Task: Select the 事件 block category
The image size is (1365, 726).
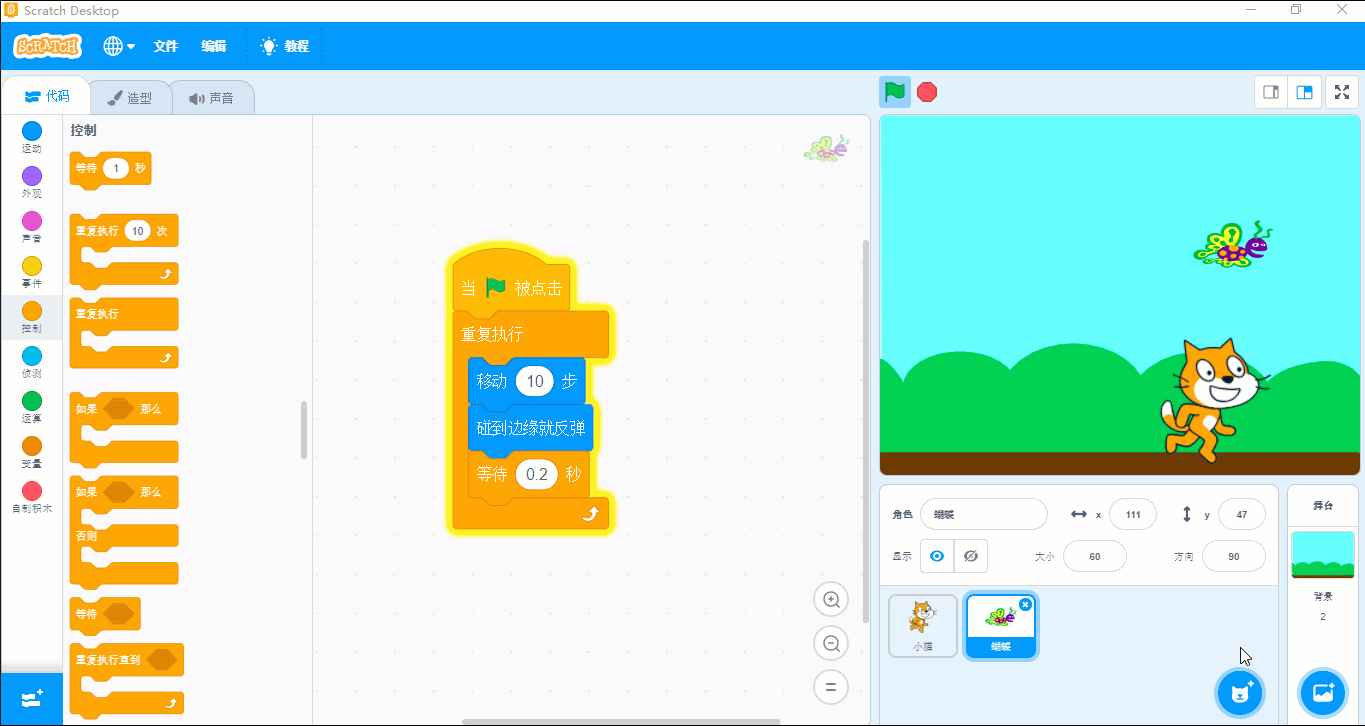Action: (x=32, y=272)
